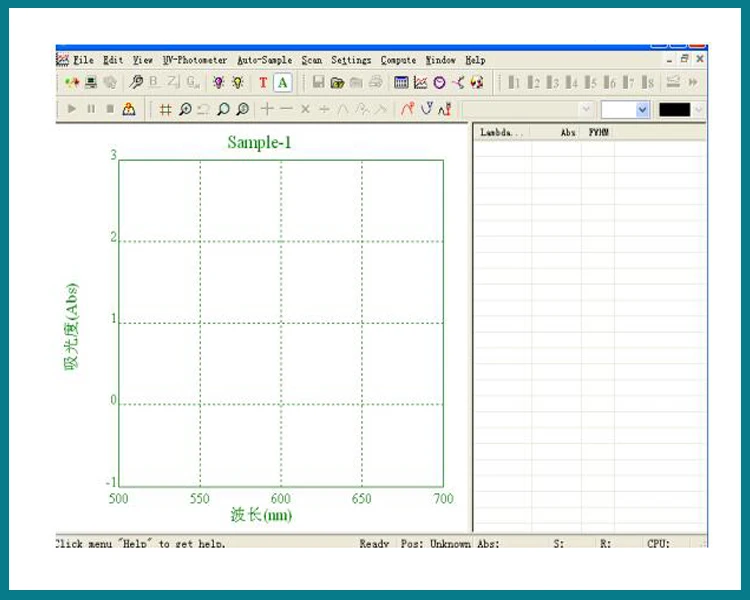The height and width of the screenshot is (600, 750).
Task: Click the stop scan button
Action: tap(110, 109)
